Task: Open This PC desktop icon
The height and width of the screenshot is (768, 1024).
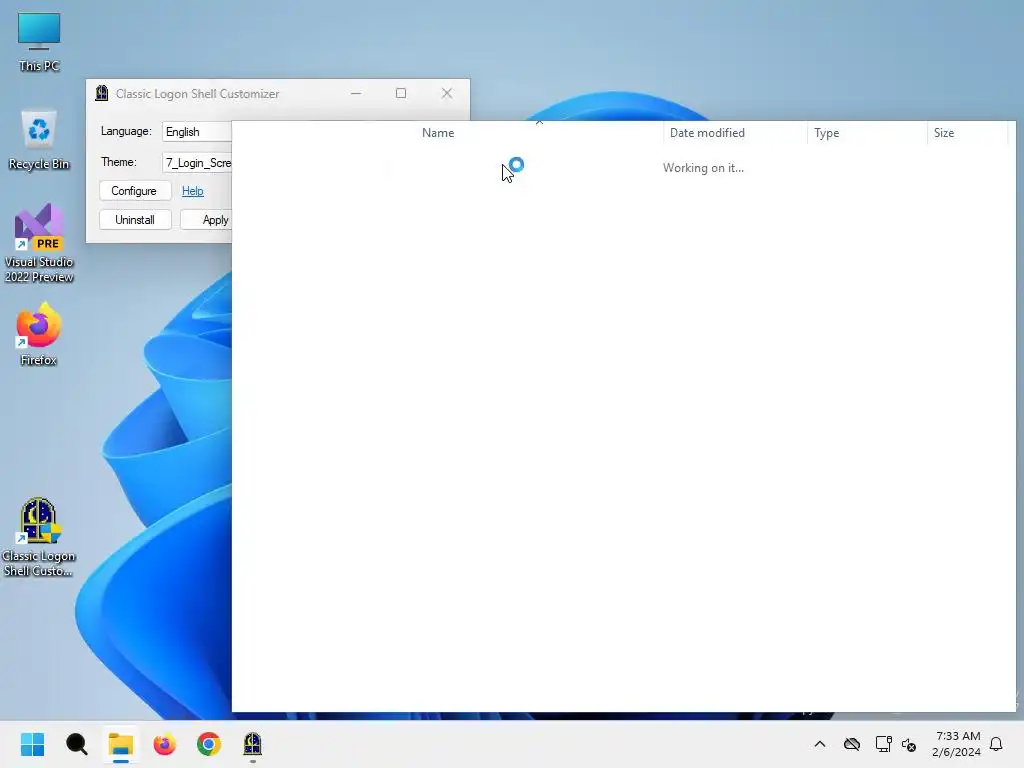Action: 39,42
